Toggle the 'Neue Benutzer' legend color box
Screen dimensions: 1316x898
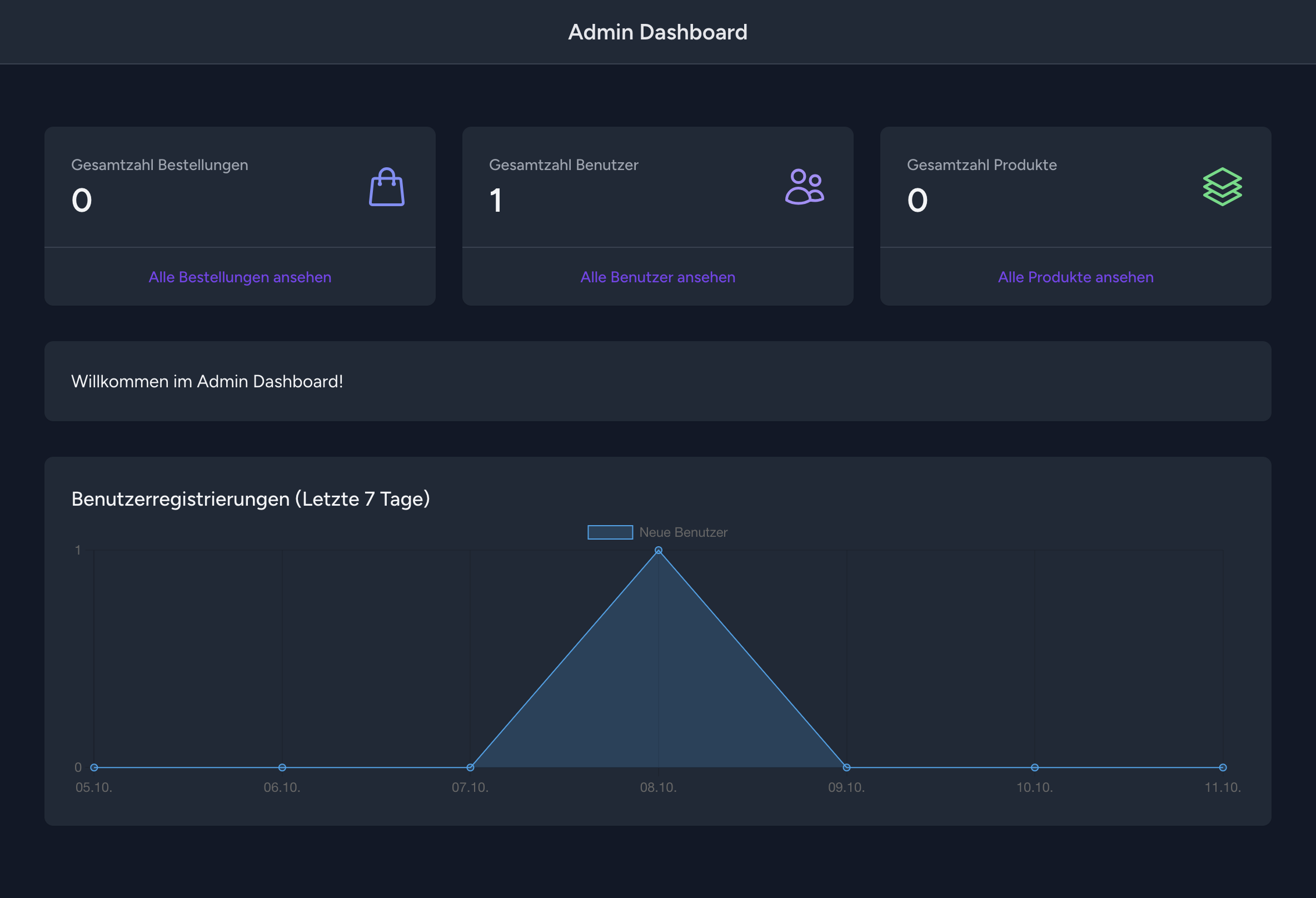[x=610, y=532]
